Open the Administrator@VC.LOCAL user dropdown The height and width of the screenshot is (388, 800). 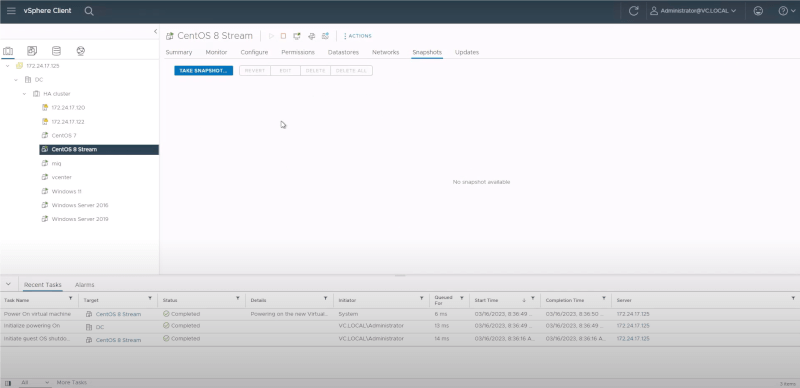(693, 11)
